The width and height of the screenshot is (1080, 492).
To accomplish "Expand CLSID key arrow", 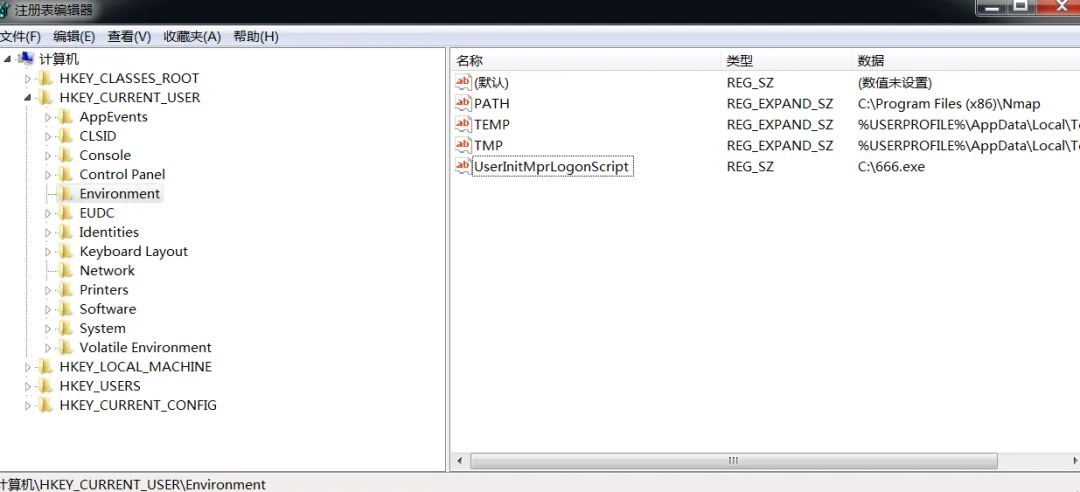I will point(48,136).
